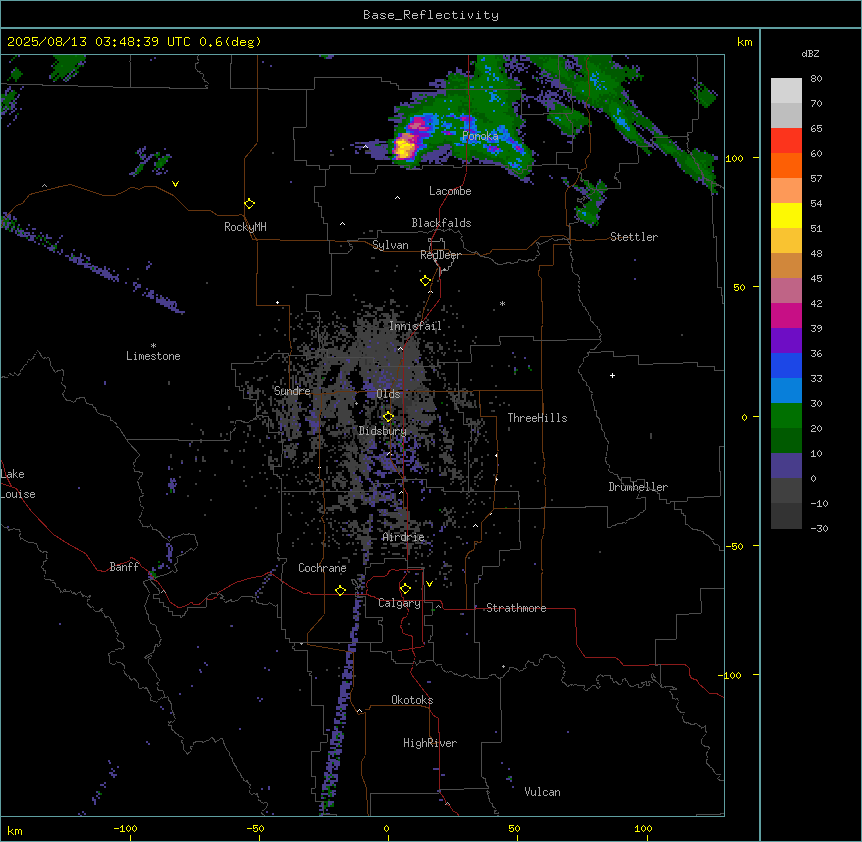Viewport: 862px width, 842px height.
Task: Click the intense yellow storm core west of Ponoka
Action: (x=404, y=148)
